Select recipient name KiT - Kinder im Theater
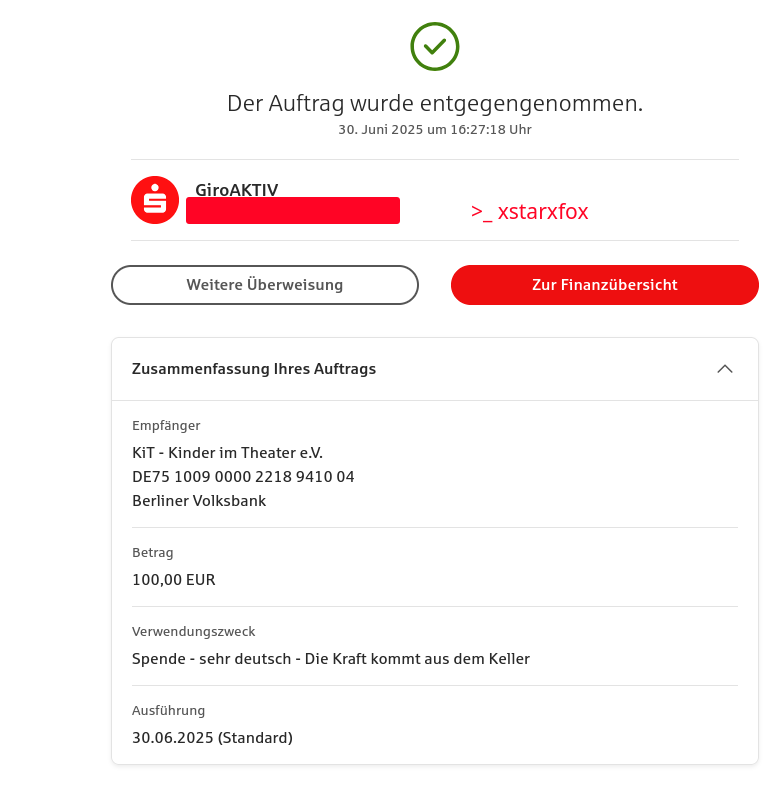The width and height of the screenshot is (783, 803). (227, 452)
